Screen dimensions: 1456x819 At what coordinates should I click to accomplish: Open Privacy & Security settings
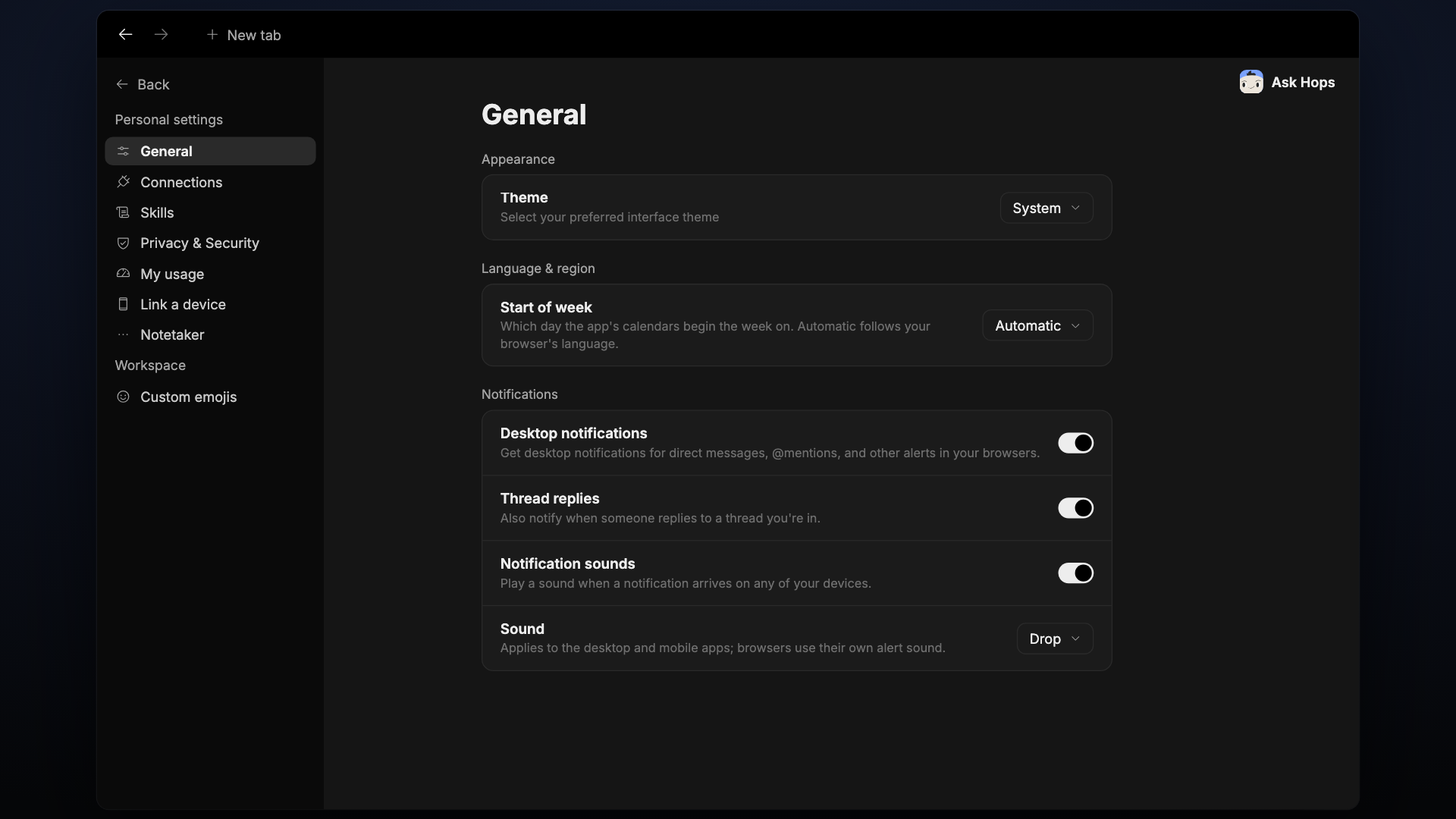[210, 243]
